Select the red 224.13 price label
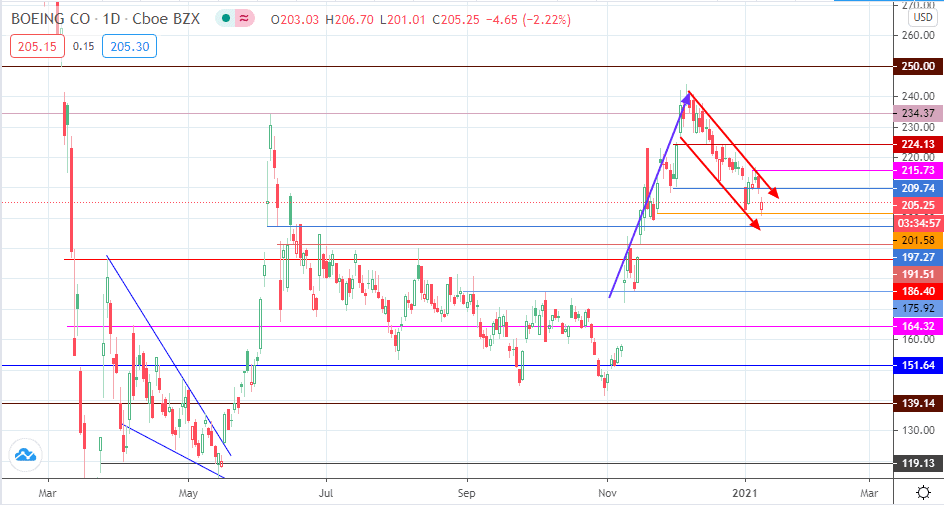 pos(918,144)
